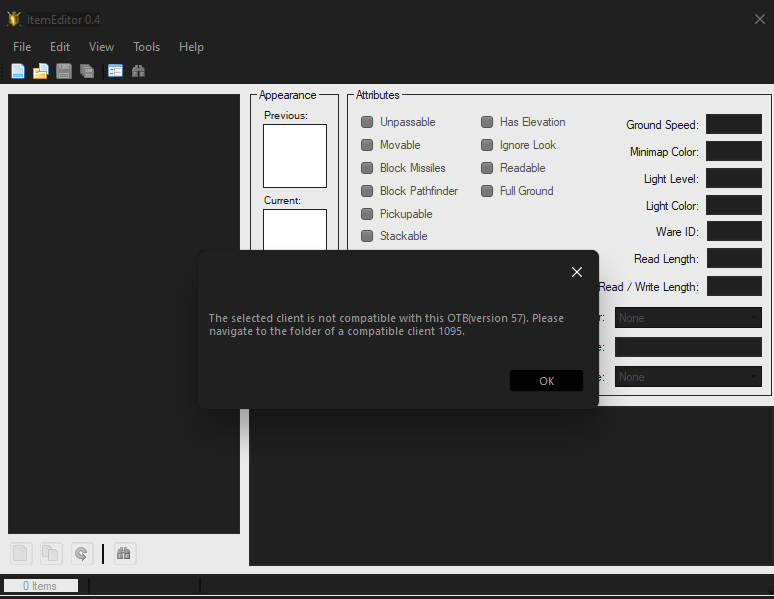Image resolution: width=774 pixels, height=599 pixels.
Task: Tick the Readable checkbox
Action: coord(487,168)
